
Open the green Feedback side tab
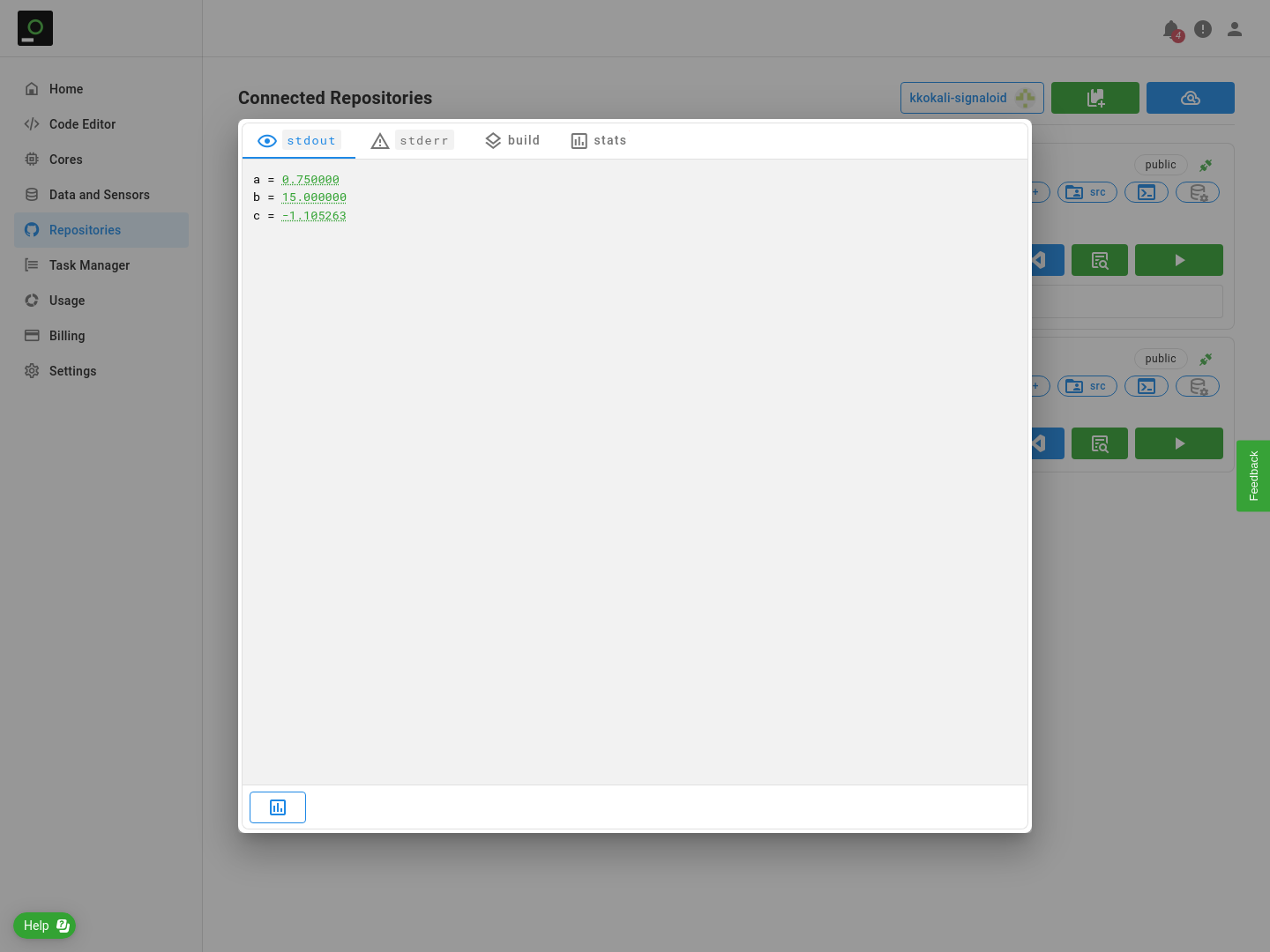pos(1253,476)
